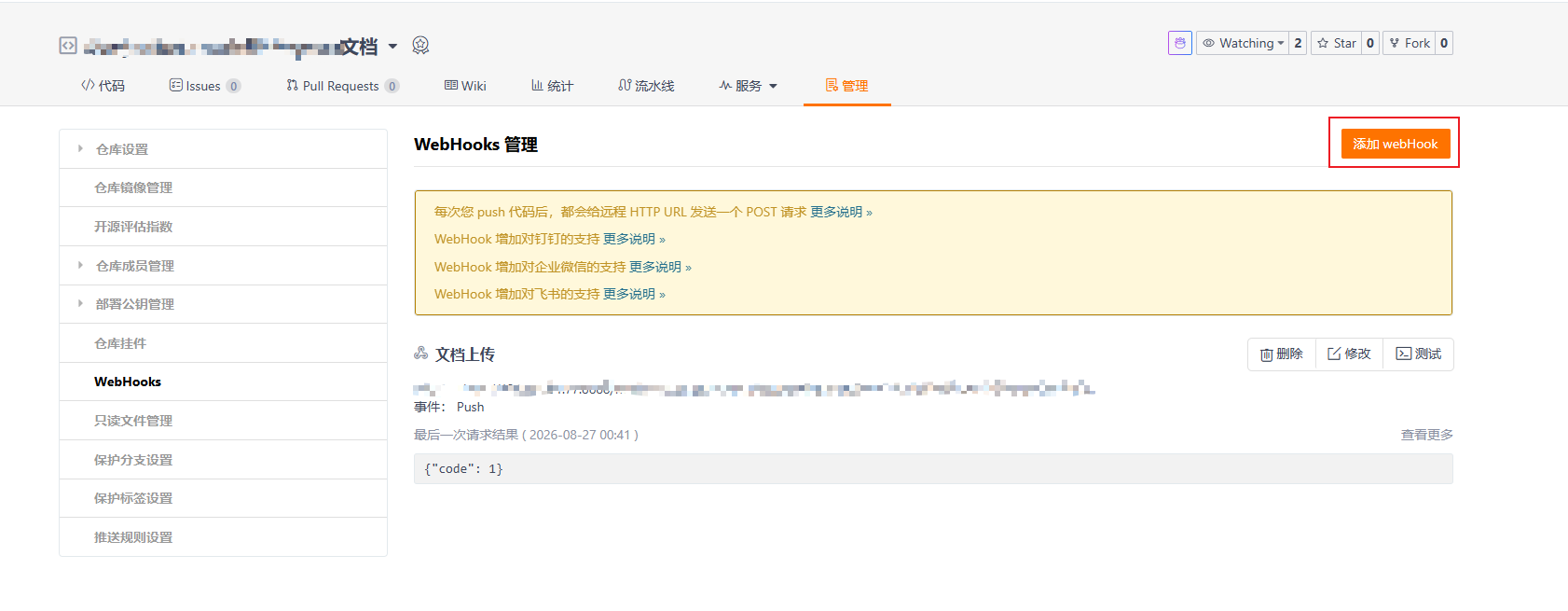1568x611 pixels.
Task: Click the 添加 webHook button
Action: pyautogui.click(x=1396, y=144)
